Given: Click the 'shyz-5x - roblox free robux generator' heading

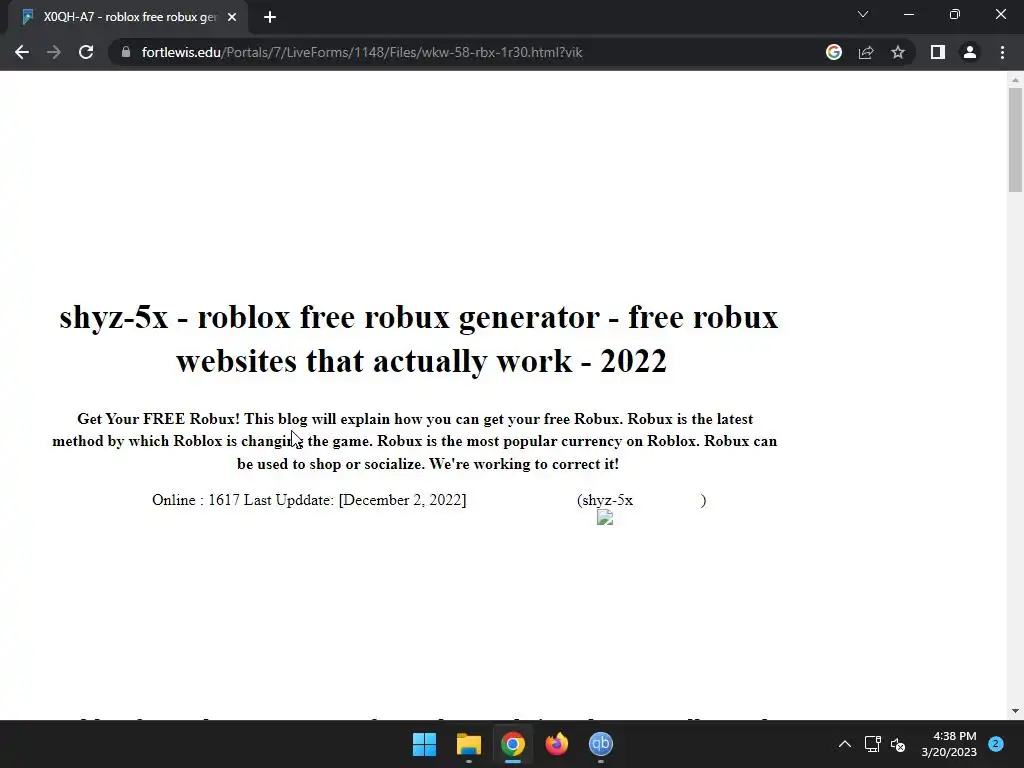Looking at the screenshot, I should [419, 339].
